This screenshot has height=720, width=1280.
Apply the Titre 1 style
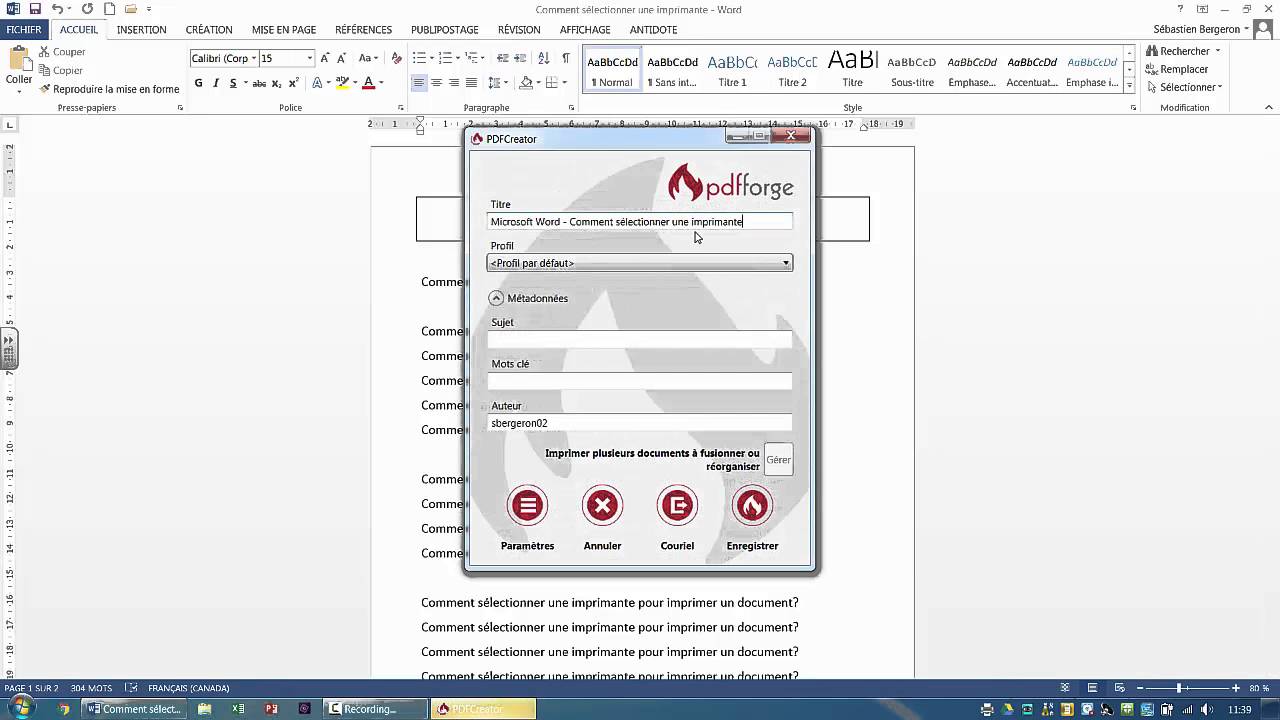[732, 70]
